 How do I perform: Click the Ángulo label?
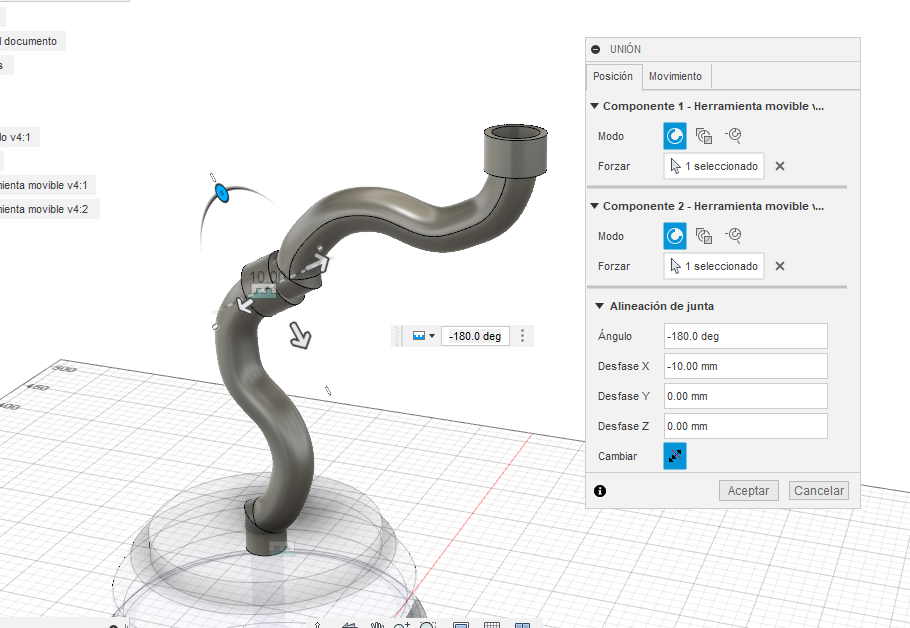pyautogui.click(x=615, y=336)
